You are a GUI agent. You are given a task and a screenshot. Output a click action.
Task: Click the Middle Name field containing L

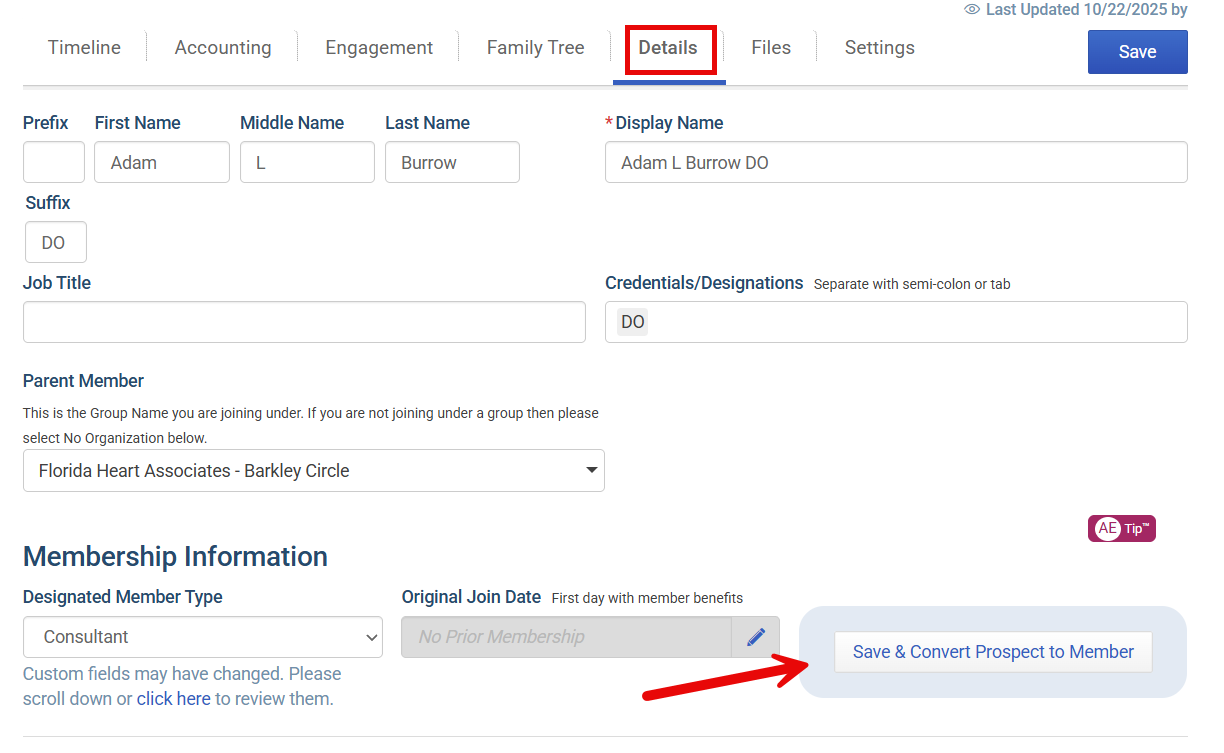coord(307,162)
